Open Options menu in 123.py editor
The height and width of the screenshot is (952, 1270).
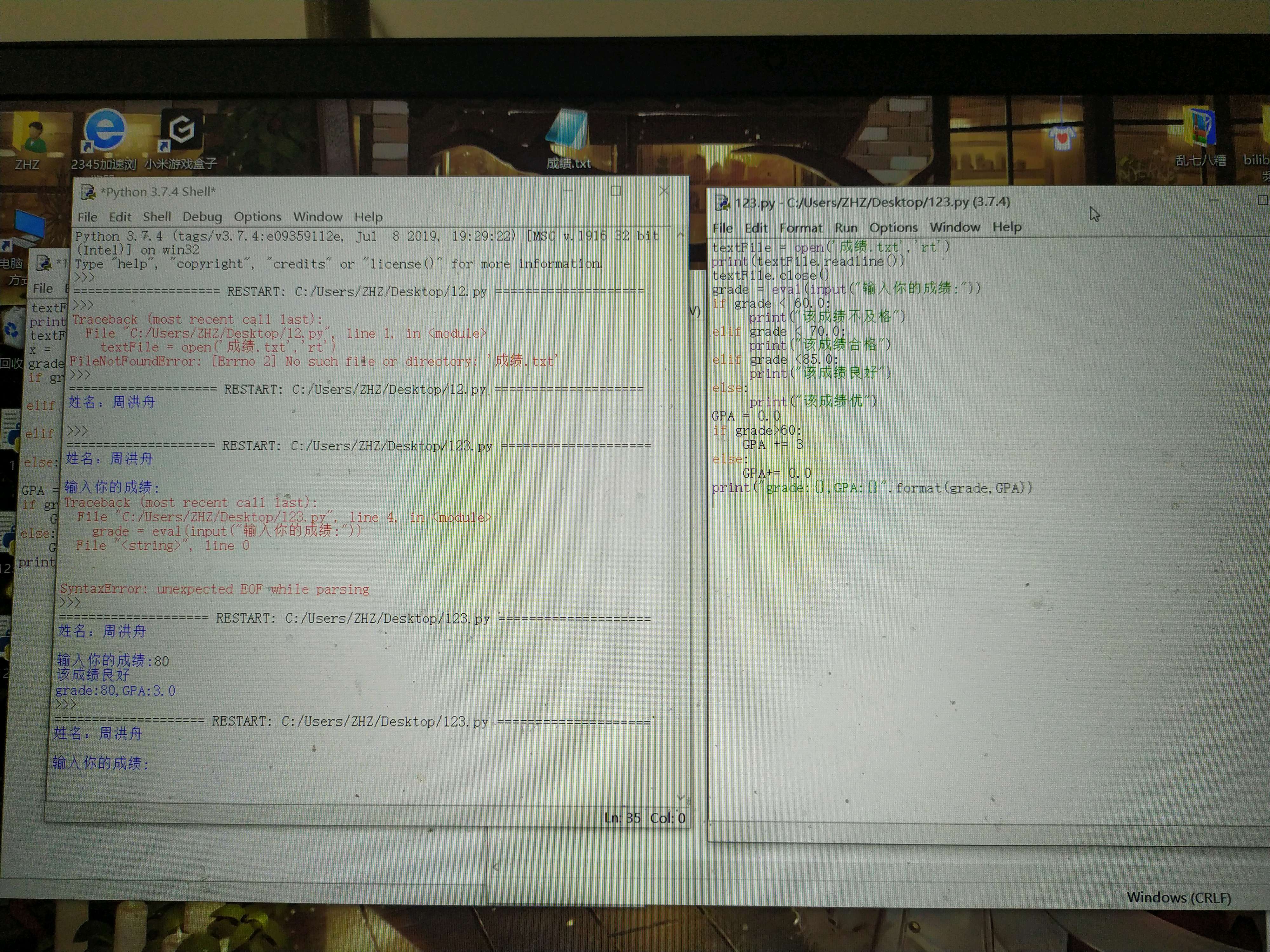893,228
